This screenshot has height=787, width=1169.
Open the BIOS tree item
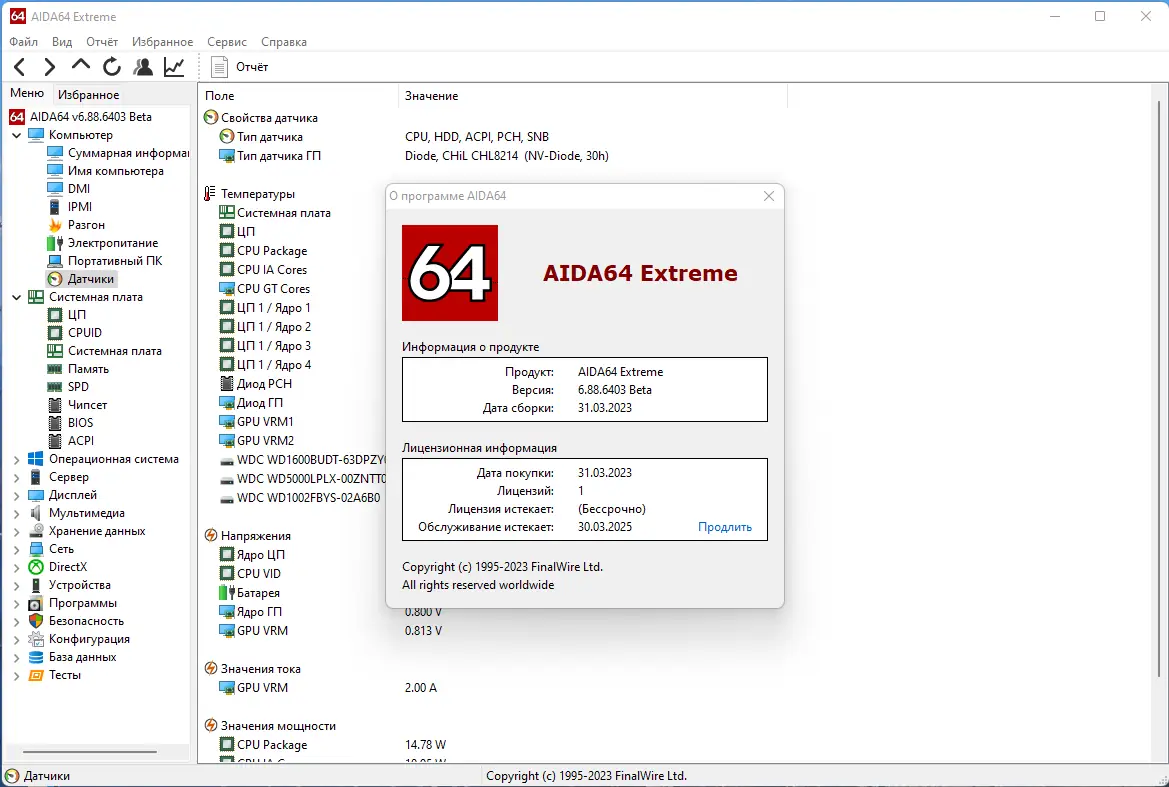pos(71,423)
